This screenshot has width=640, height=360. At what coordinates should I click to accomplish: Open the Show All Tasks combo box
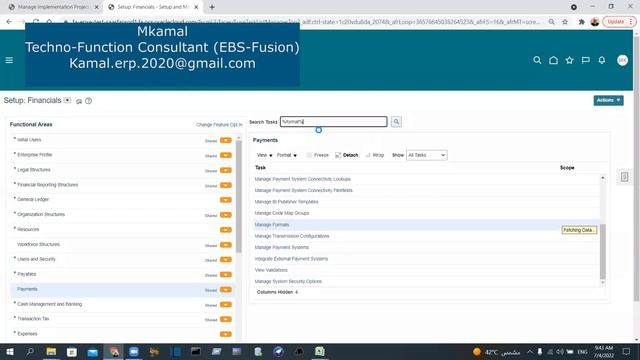[x=427, y=155]
